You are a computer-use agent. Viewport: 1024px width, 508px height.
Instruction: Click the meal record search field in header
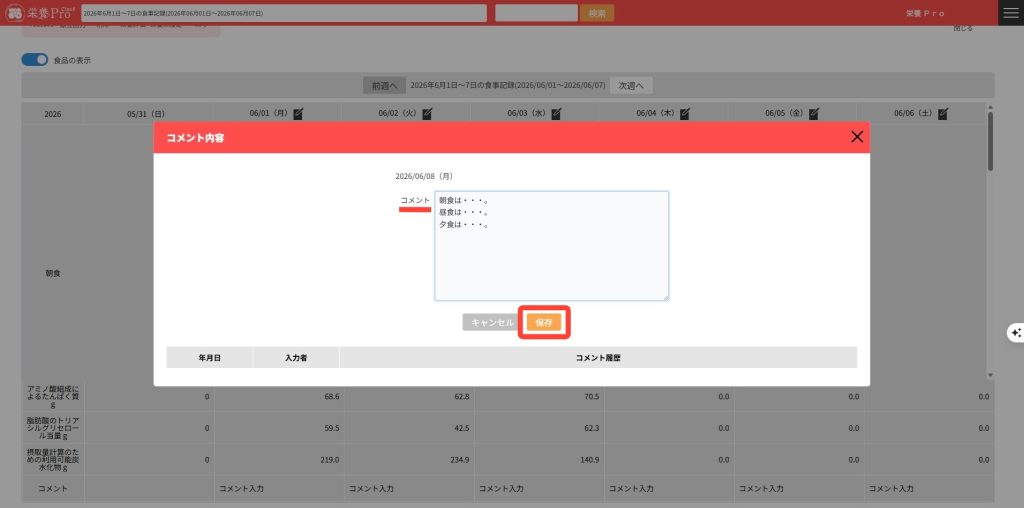click(284, 13)
